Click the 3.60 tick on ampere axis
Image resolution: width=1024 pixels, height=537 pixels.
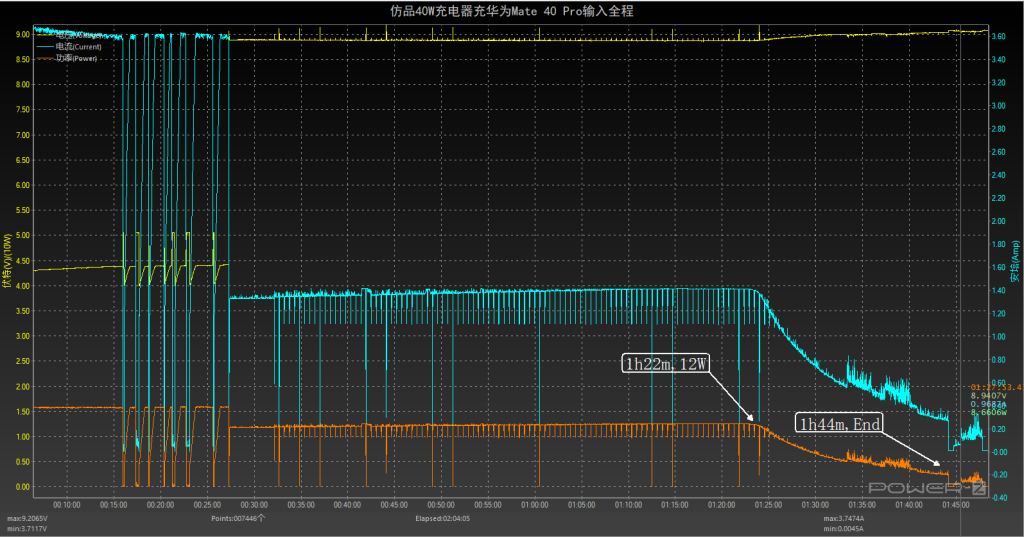pos(999,37)
